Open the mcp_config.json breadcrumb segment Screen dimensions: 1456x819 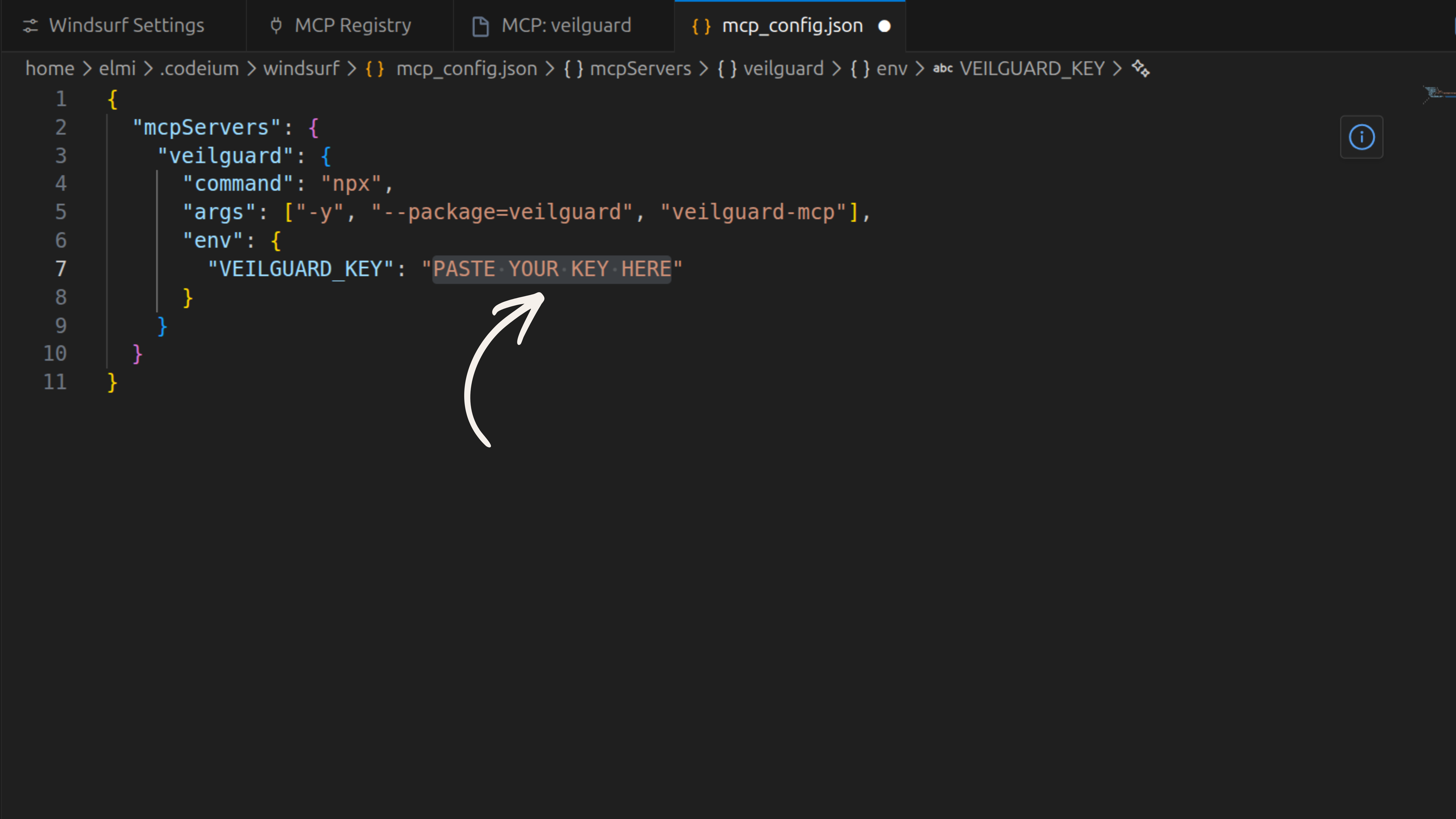point(466,69)
